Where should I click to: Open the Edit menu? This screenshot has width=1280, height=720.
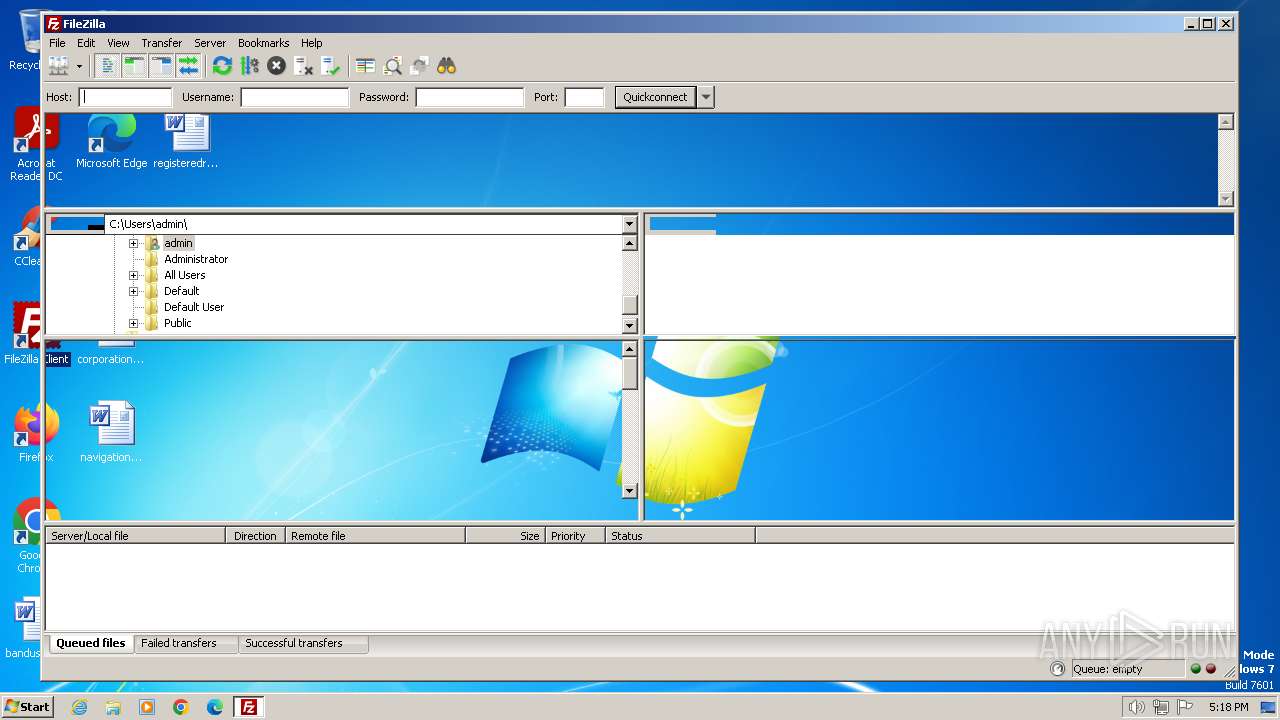86,43
